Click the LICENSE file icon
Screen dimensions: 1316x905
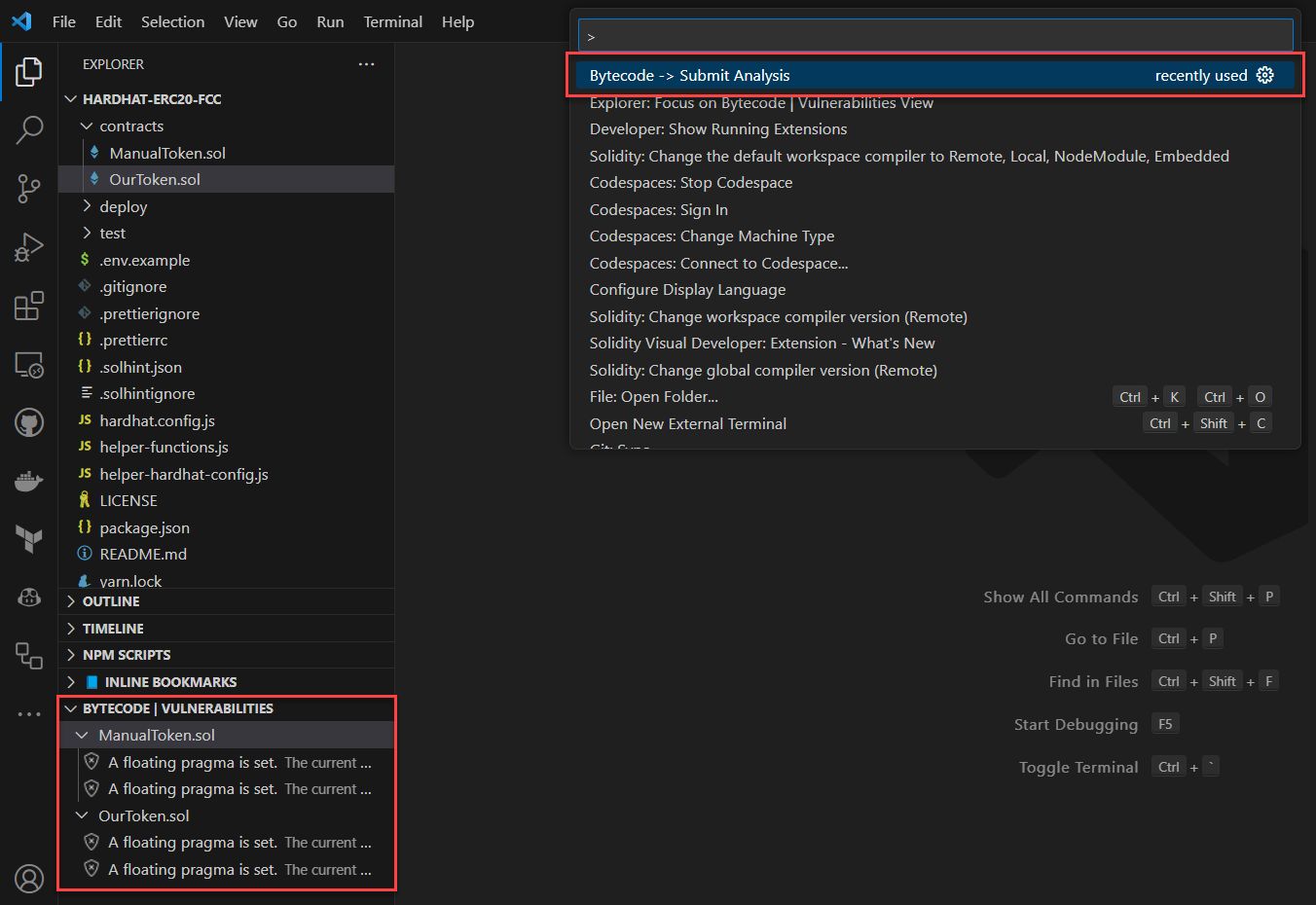click(85, 500)
